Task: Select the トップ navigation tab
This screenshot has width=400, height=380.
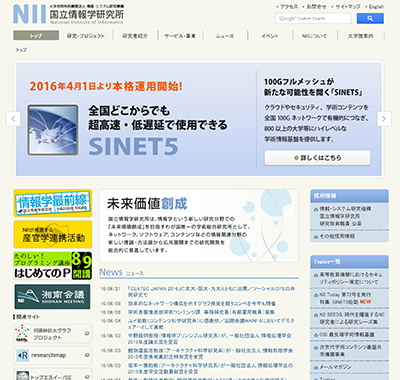Action: pos(36,35)
